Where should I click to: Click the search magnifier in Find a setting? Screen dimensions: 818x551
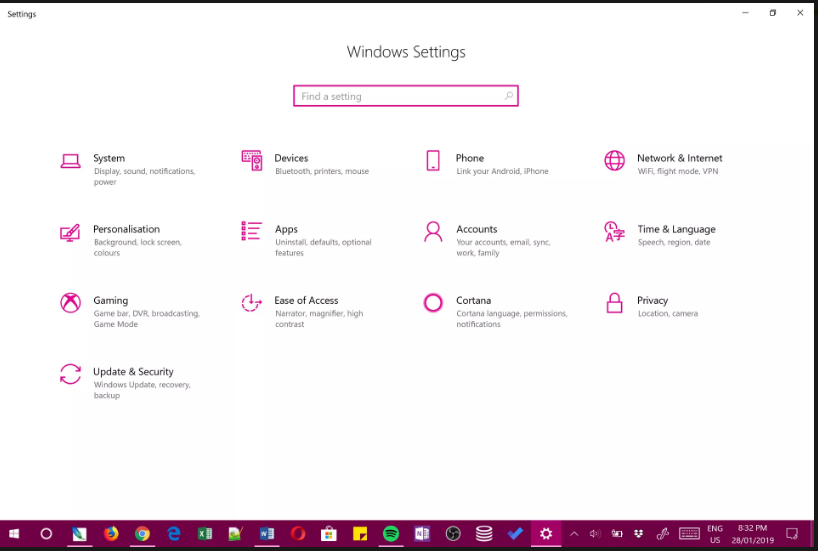pyautogui.click(x=509, y=96)
